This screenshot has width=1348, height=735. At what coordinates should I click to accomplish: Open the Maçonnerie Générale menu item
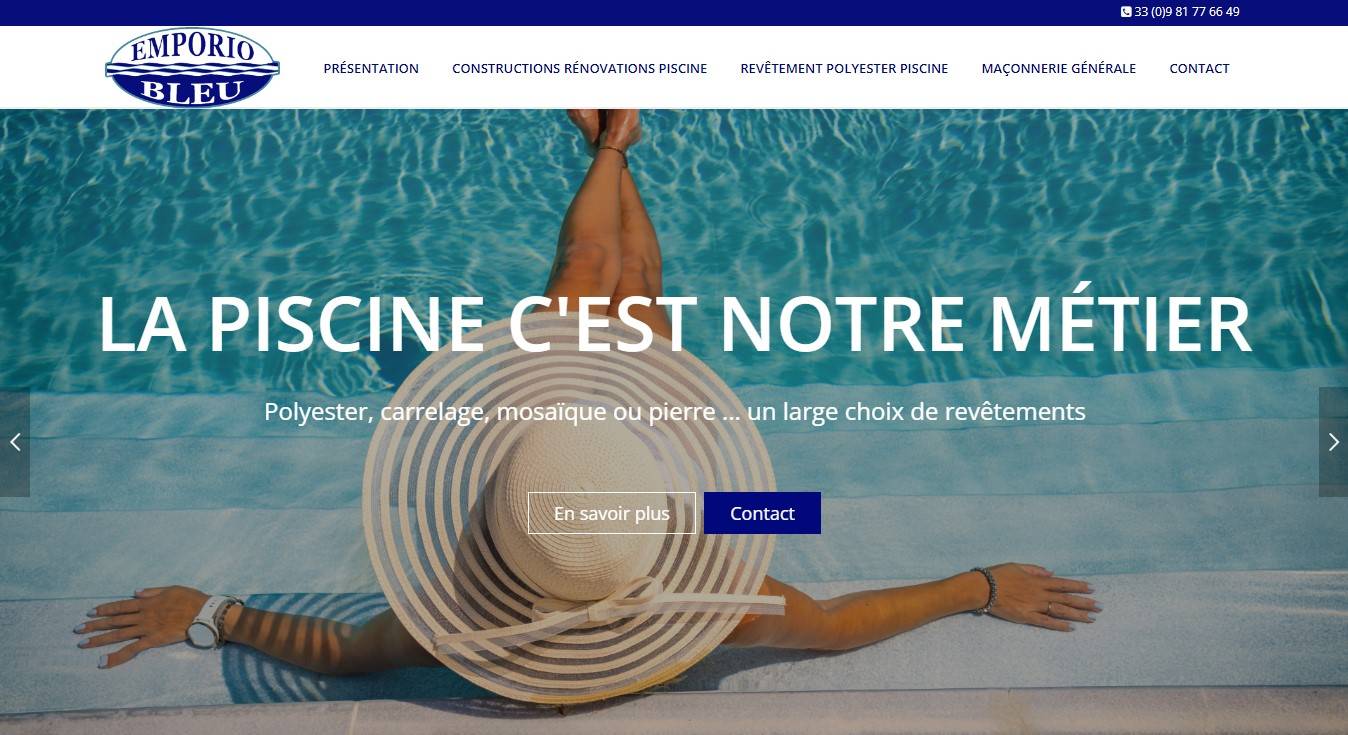(1058, 68)
